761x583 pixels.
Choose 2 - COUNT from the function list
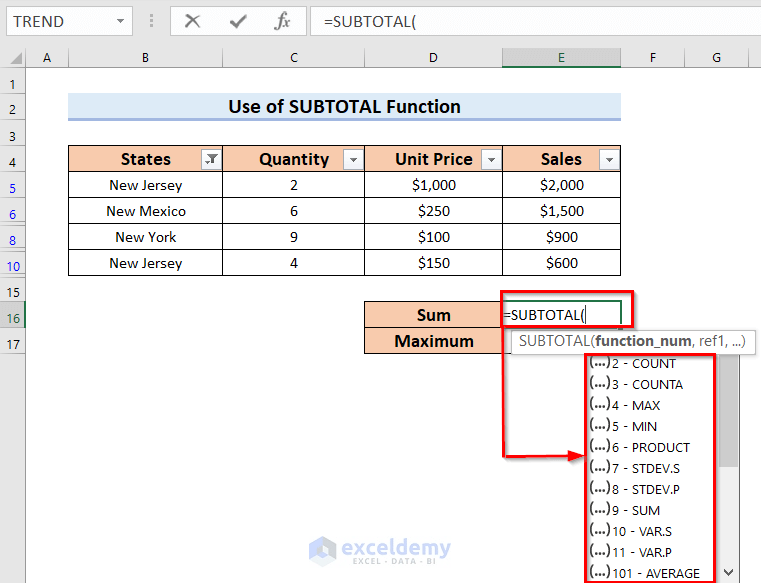click(x=650, y=364)
